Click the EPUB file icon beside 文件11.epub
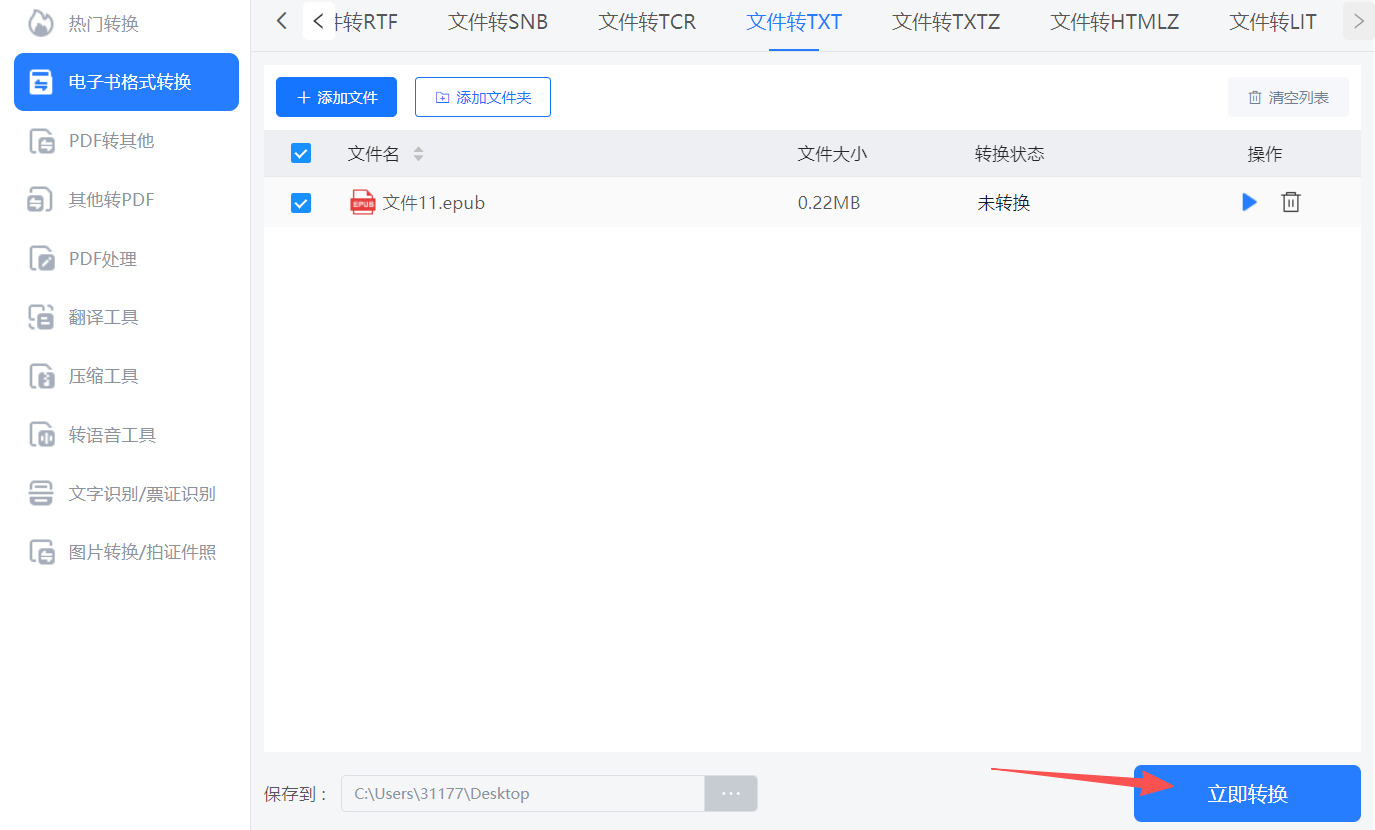The height and width of the screenshot is (830, 1375). click(362, 202)
